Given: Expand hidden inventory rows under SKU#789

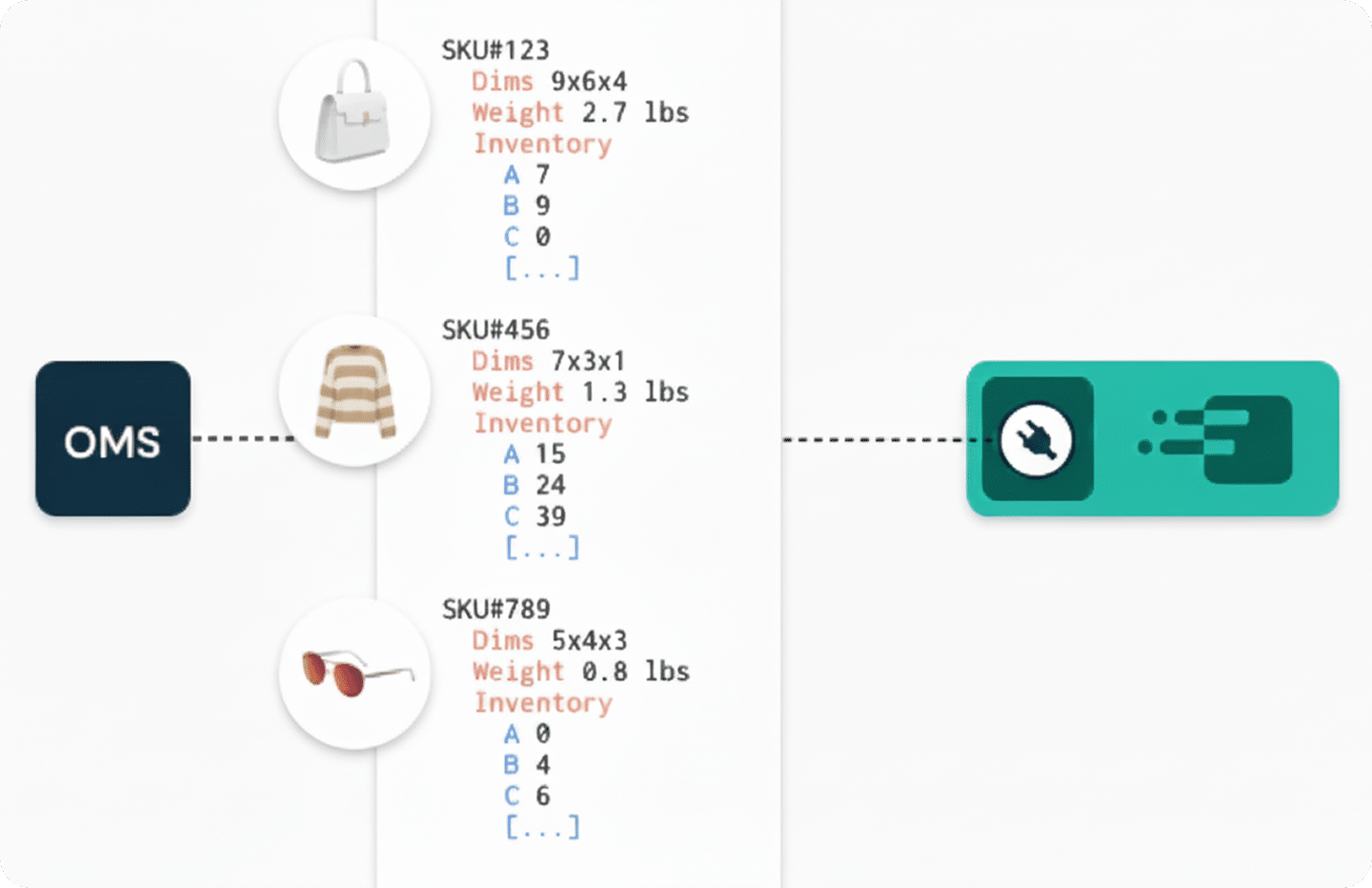Looking at the screenshot, I should (x=542, y=827).
